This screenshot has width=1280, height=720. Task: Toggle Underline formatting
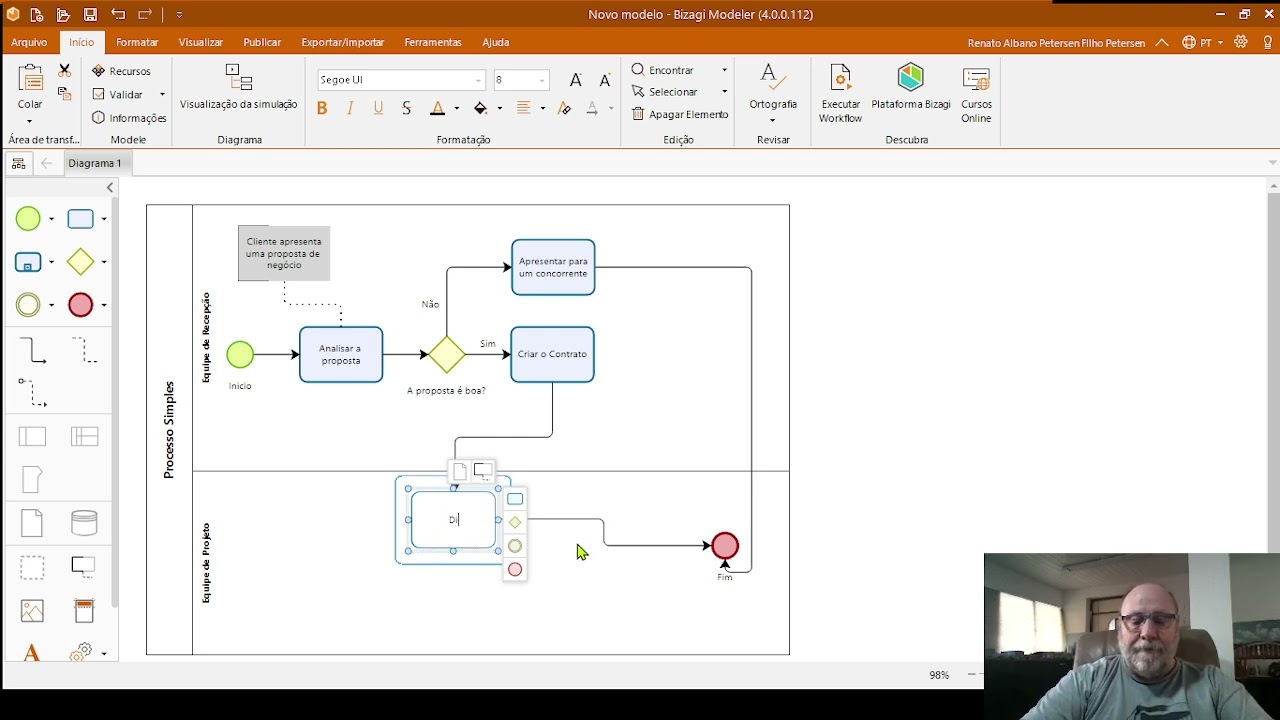coord(378,108)
